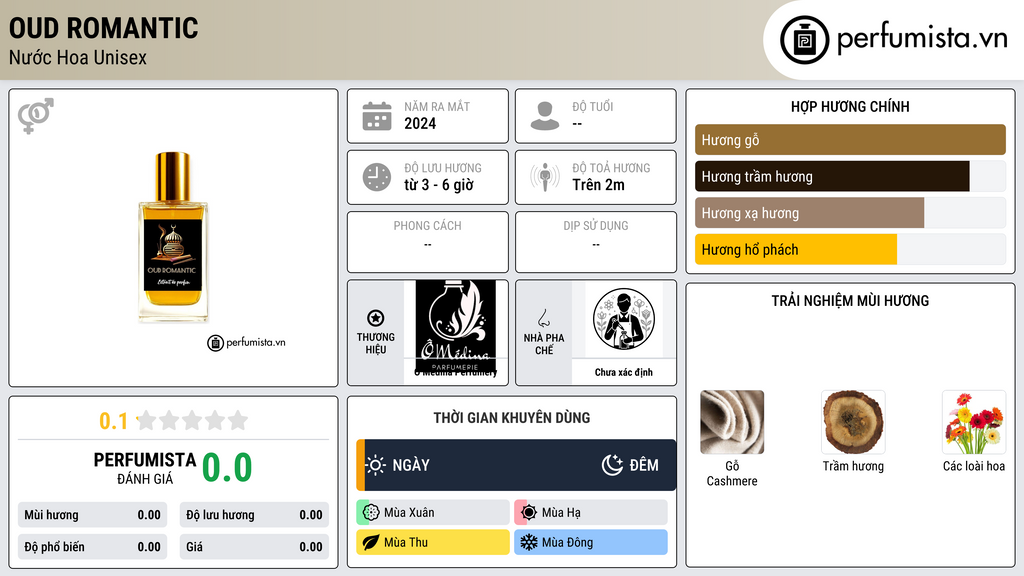The width and height of the screenshot is (1024, 576).
Task: Click the NHÀ PHA CHẾ label
Action: click(543, 344)
